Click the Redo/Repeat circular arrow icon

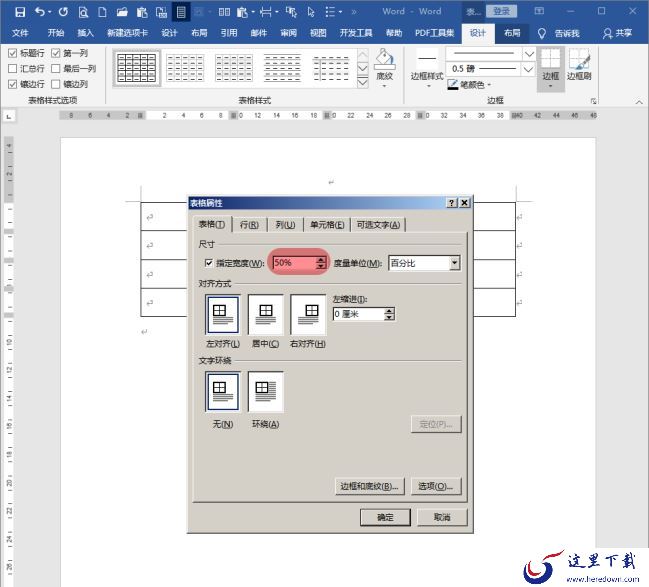(63, 12)
